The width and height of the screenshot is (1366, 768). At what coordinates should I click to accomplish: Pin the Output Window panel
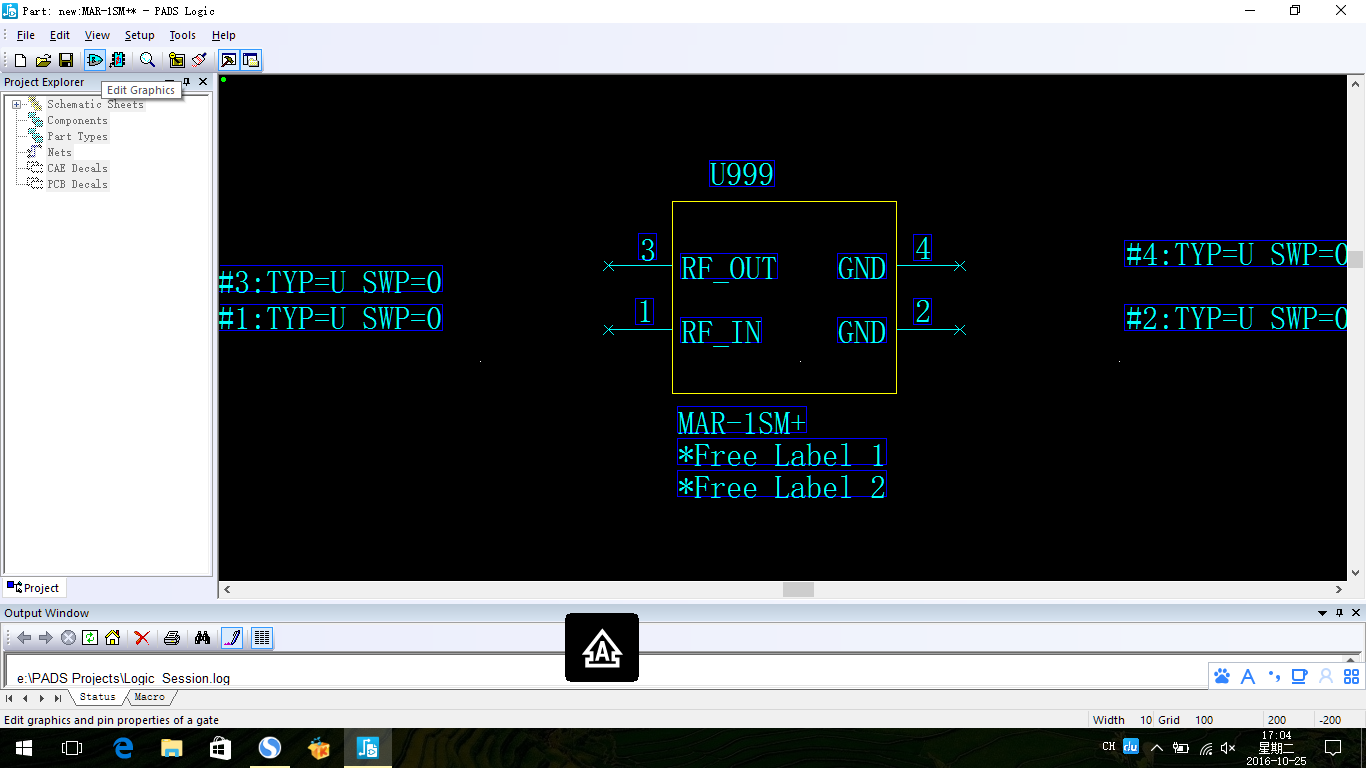(x=1340, y=613)
